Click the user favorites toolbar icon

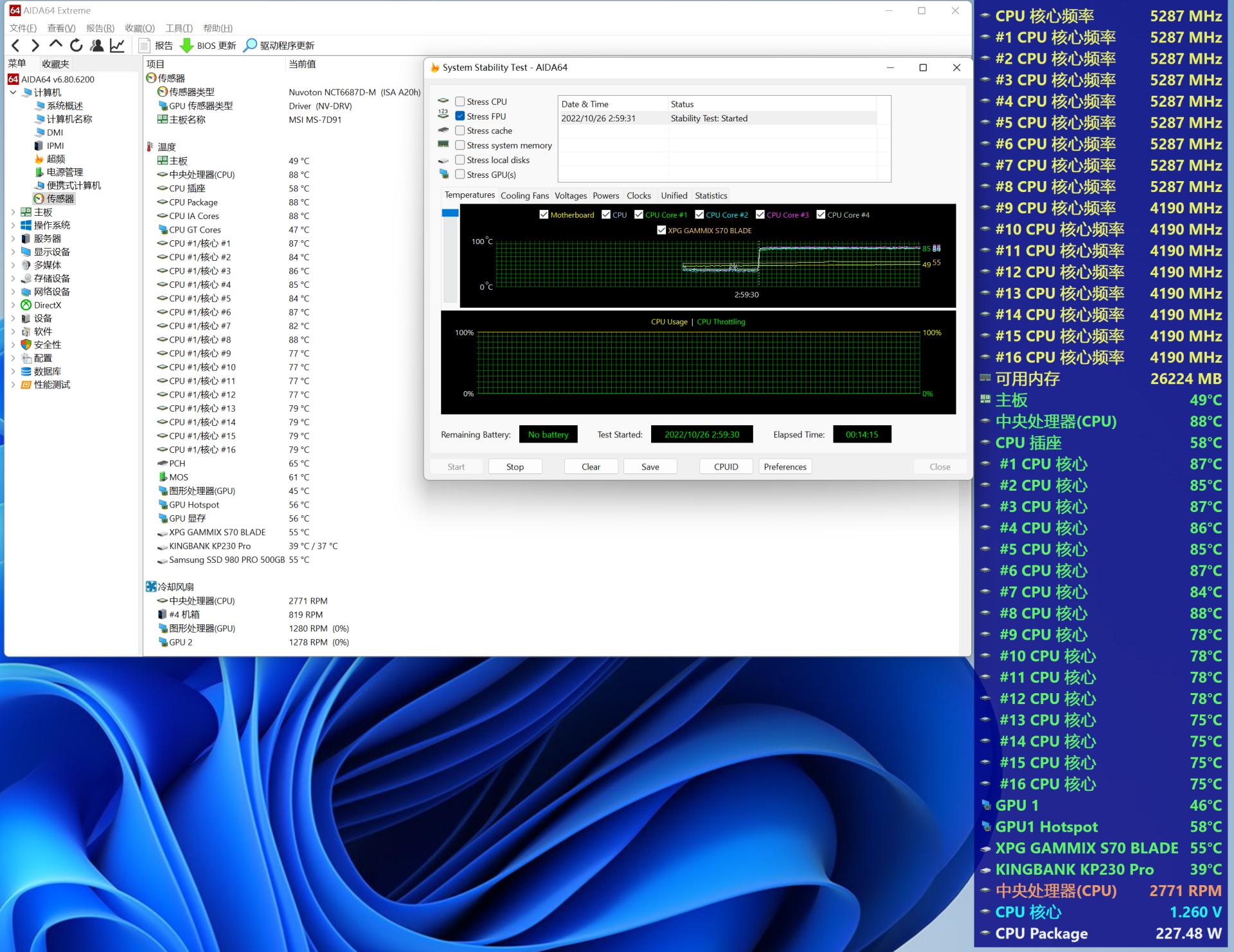tap(97, 46)
